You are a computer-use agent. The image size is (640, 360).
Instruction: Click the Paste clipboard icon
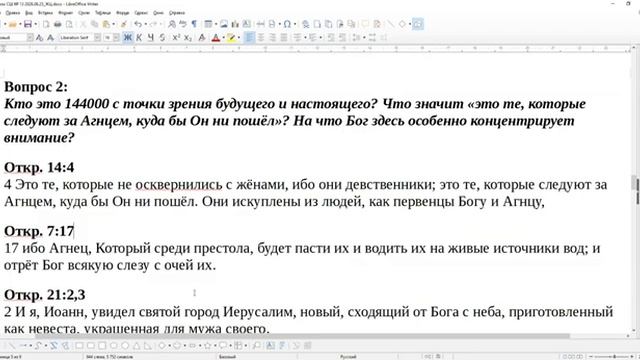[x=106, y=24]
